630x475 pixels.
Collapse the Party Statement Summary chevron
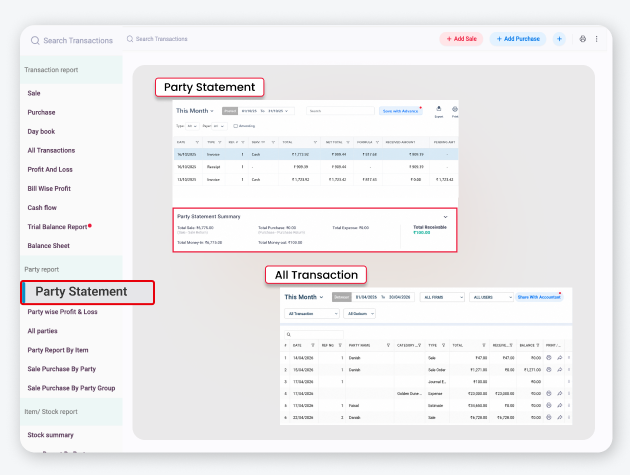click(445, 217)
